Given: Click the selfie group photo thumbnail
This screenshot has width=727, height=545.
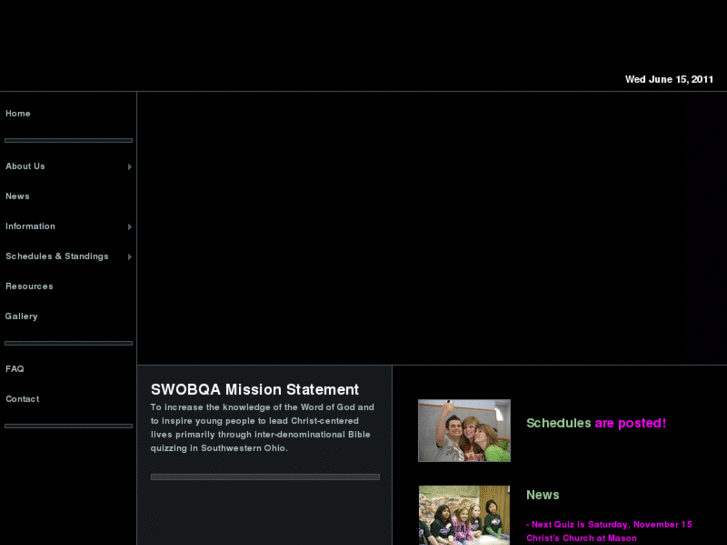Looking at the screenshot, I should point(464,430).
